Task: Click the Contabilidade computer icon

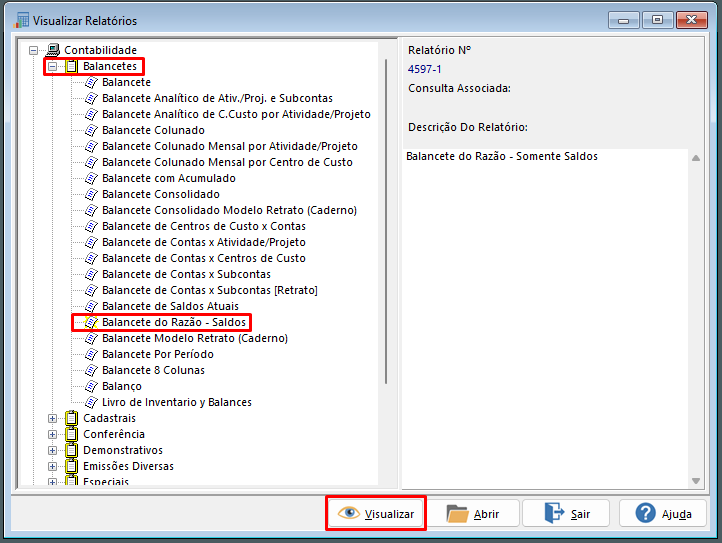Action: point(53,50)
